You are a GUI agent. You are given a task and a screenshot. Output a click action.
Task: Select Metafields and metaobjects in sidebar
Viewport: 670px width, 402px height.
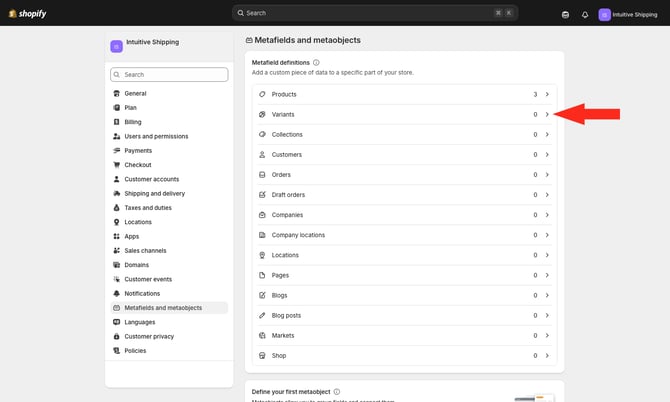pyautogui.click(x=169, y=308)
